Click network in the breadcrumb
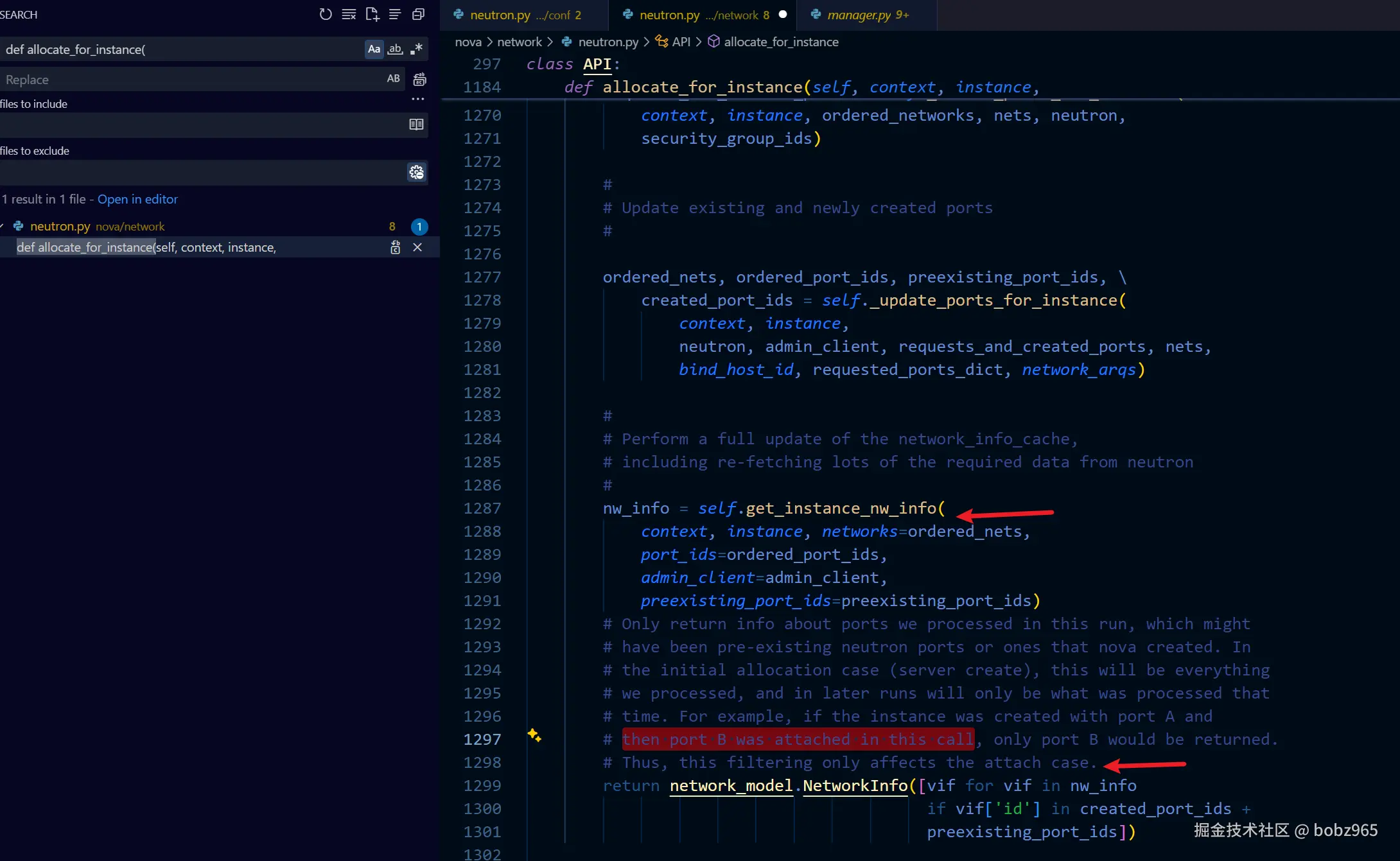The width and height of the screenshot is (1400, 861). pyautogui.click(x=520, y=42)
